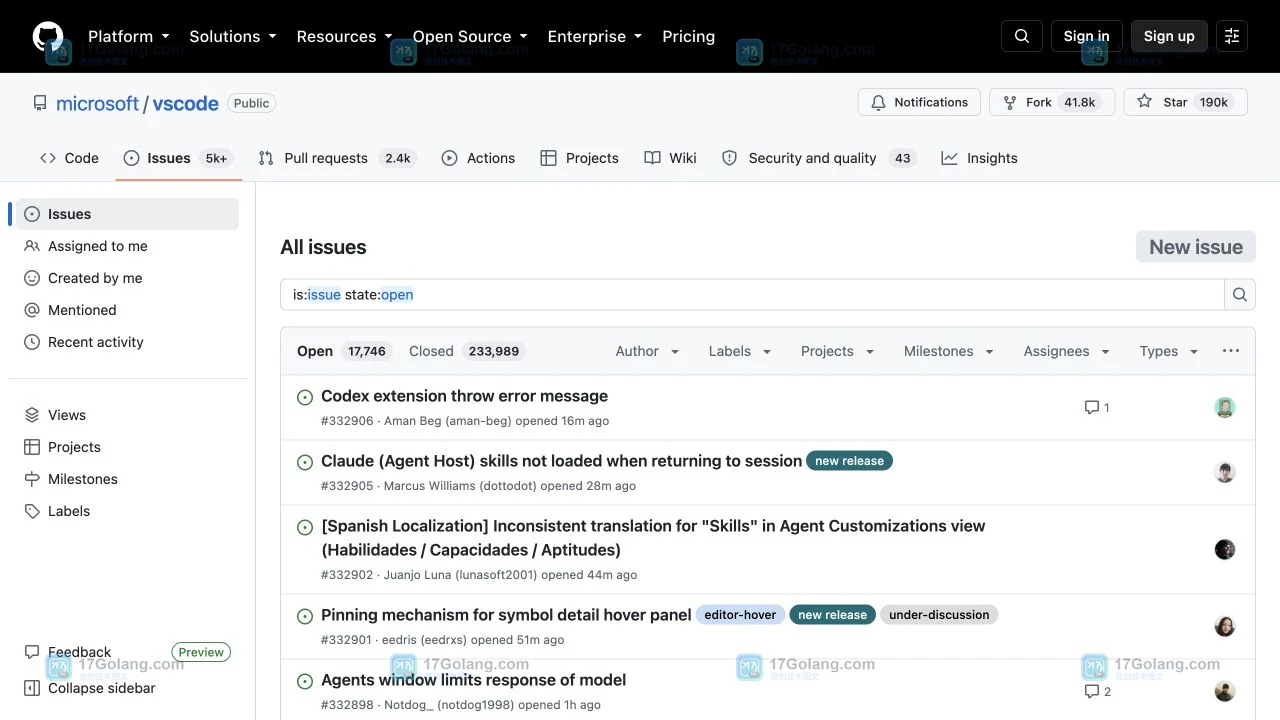This screenshot has height=720, width=1280.
Task: Switch to the Code tab
Action: [69, 158]
